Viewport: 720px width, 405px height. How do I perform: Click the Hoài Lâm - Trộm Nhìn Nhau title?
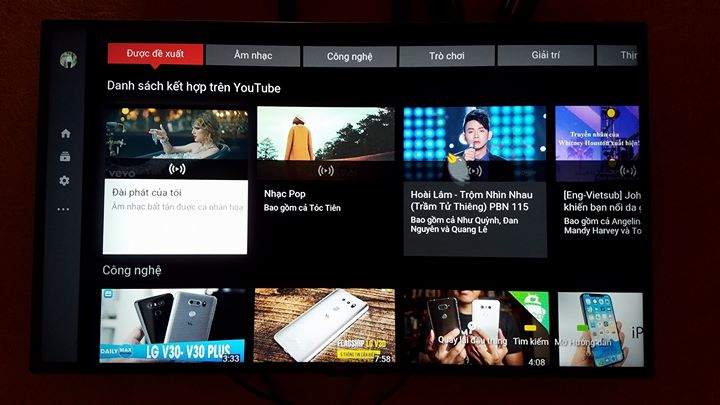[472, 201]
